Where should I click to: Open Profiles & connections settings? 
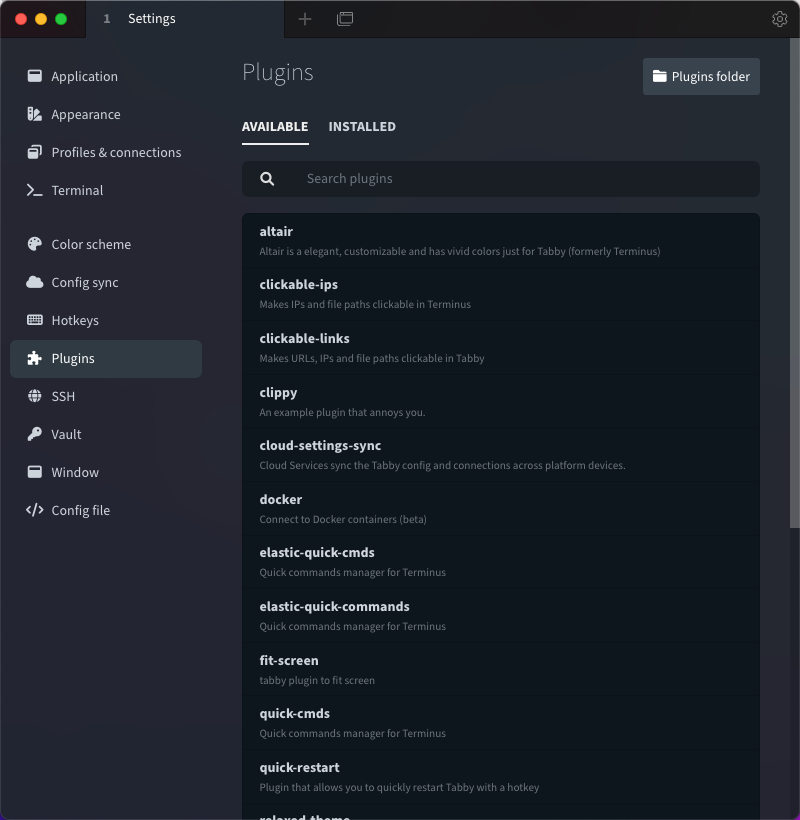pyautogui.click(x=116, y=152)
